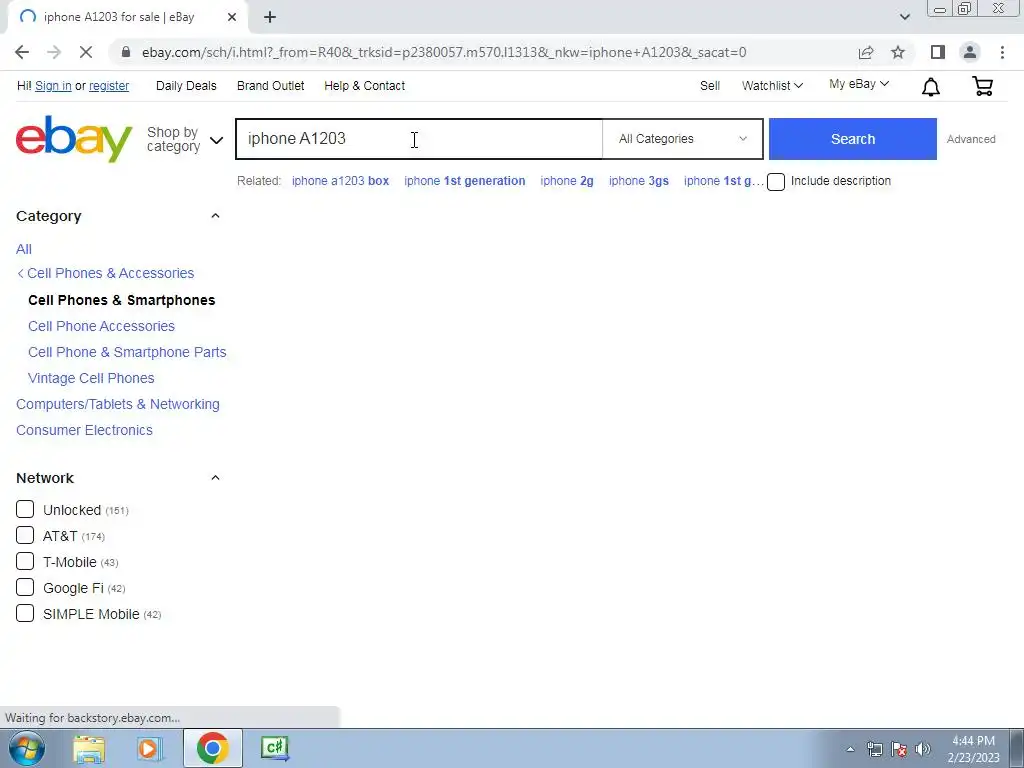This screenshot has width=1024, height=768.
Task: Open the media player taskbar icon
Action: (x=149, y=748)
